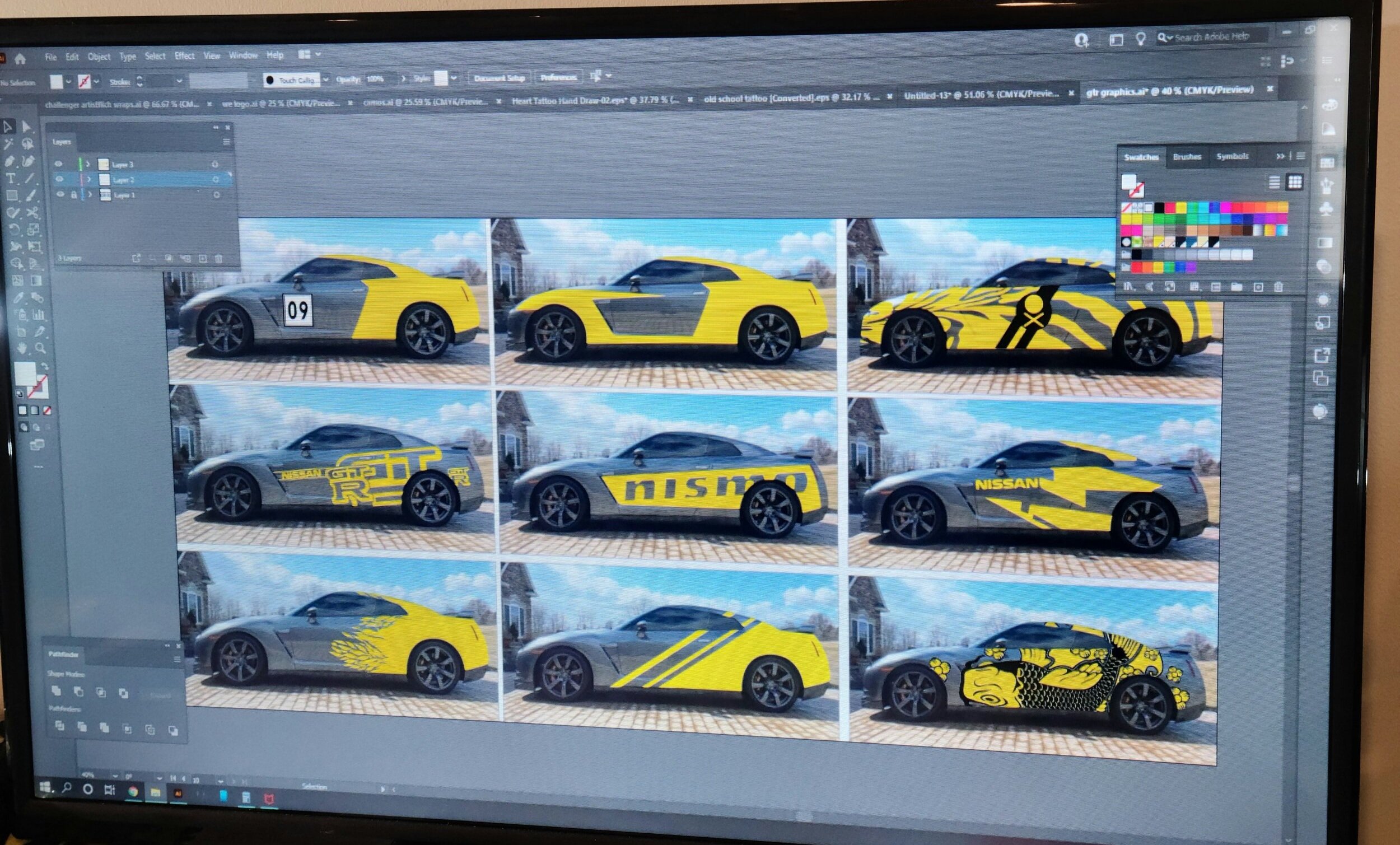
Task: Choose the Column Graph tool
Action: (x=38, y=314)
